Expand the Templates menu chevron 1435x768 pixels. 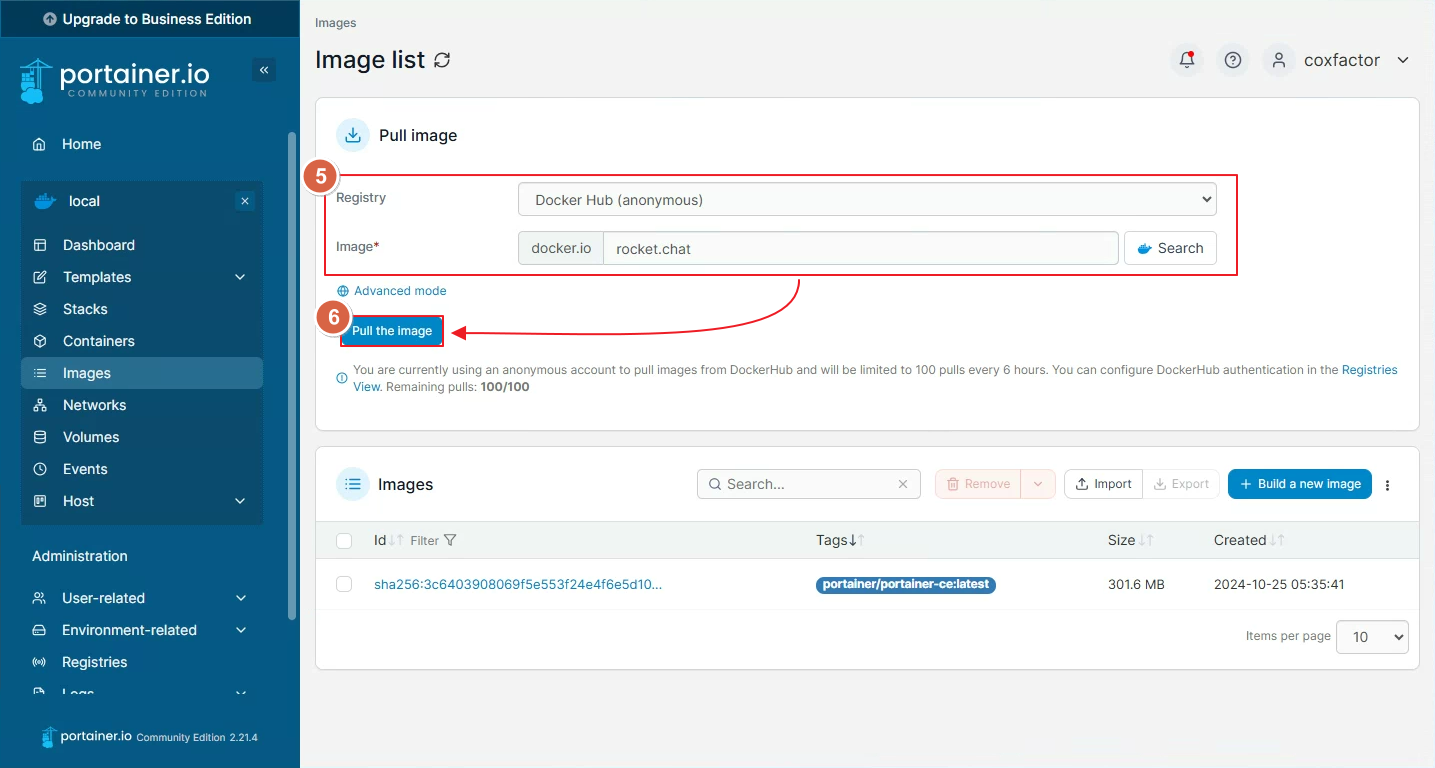pyautogui.click(x=240, y=277)
